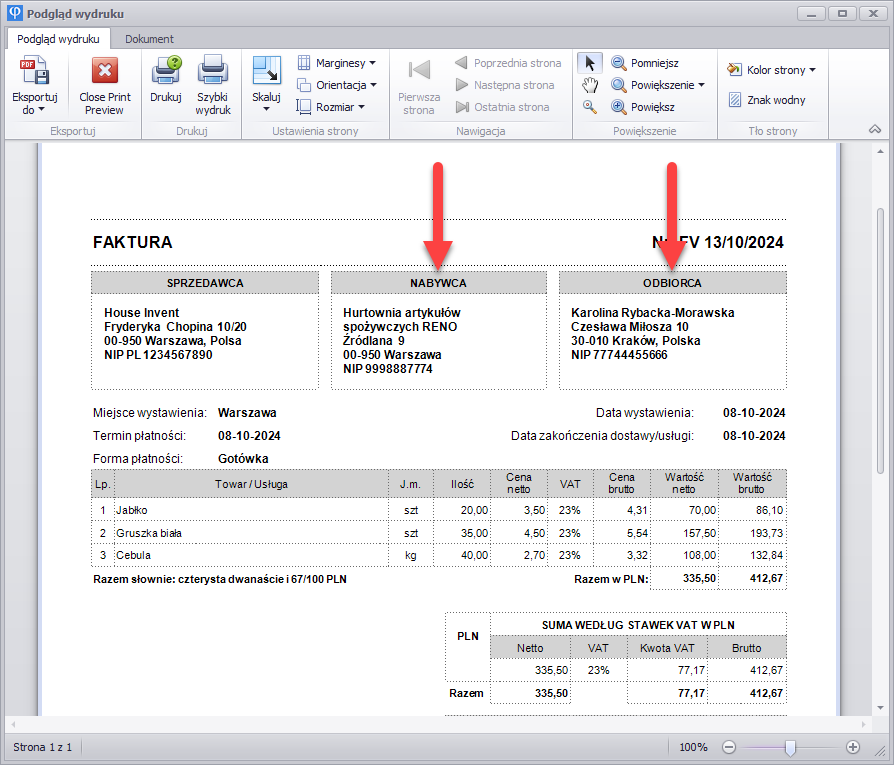Click the zoom slider handle in status bar

point(790,747)
